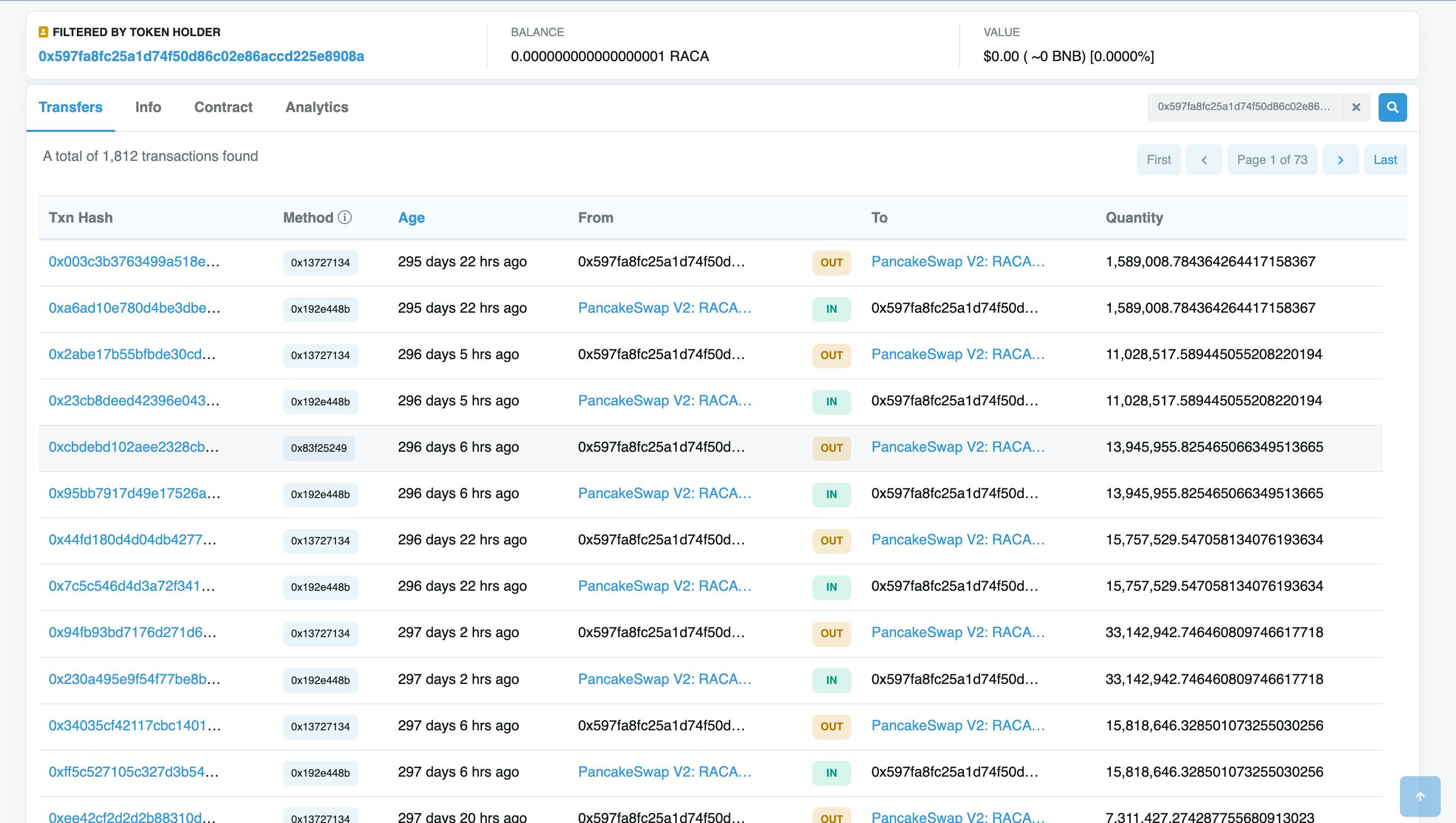View the Analytics tab
This screenshot has height=823, width=1456.
[x=317, y=107]
